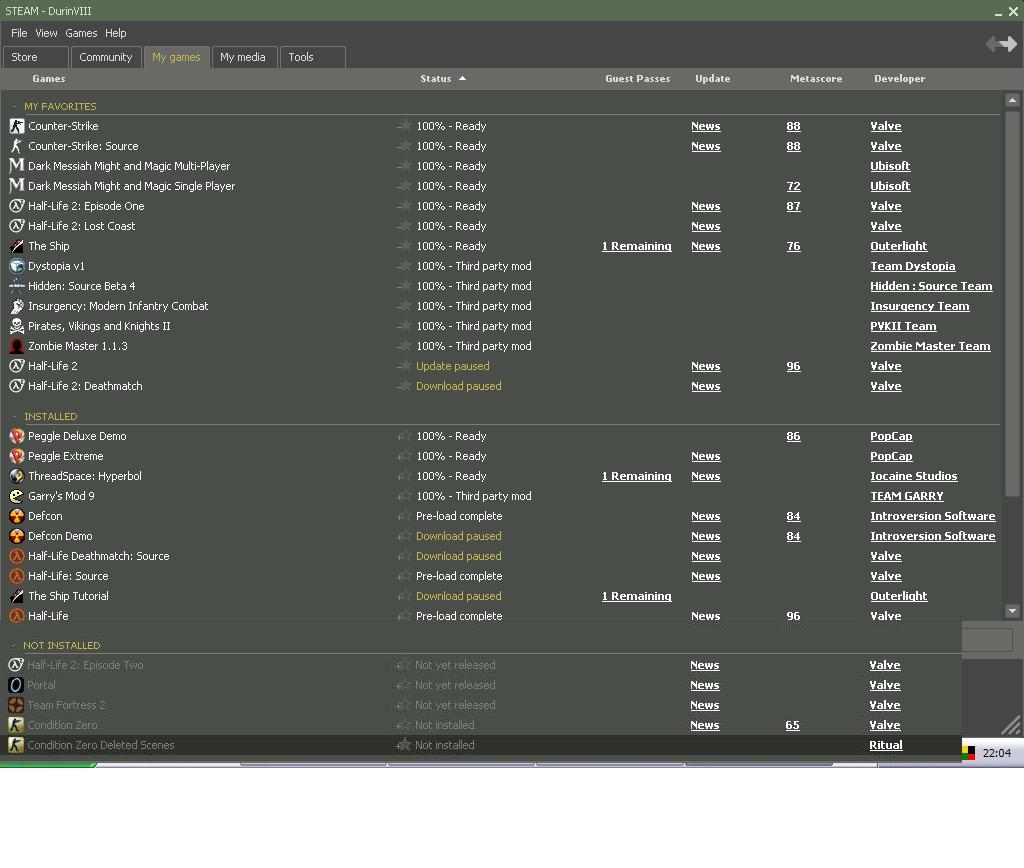Sort by the Guest Passes column header
This screenshot has height=868, width=1024.
click(x=637, y=78)
